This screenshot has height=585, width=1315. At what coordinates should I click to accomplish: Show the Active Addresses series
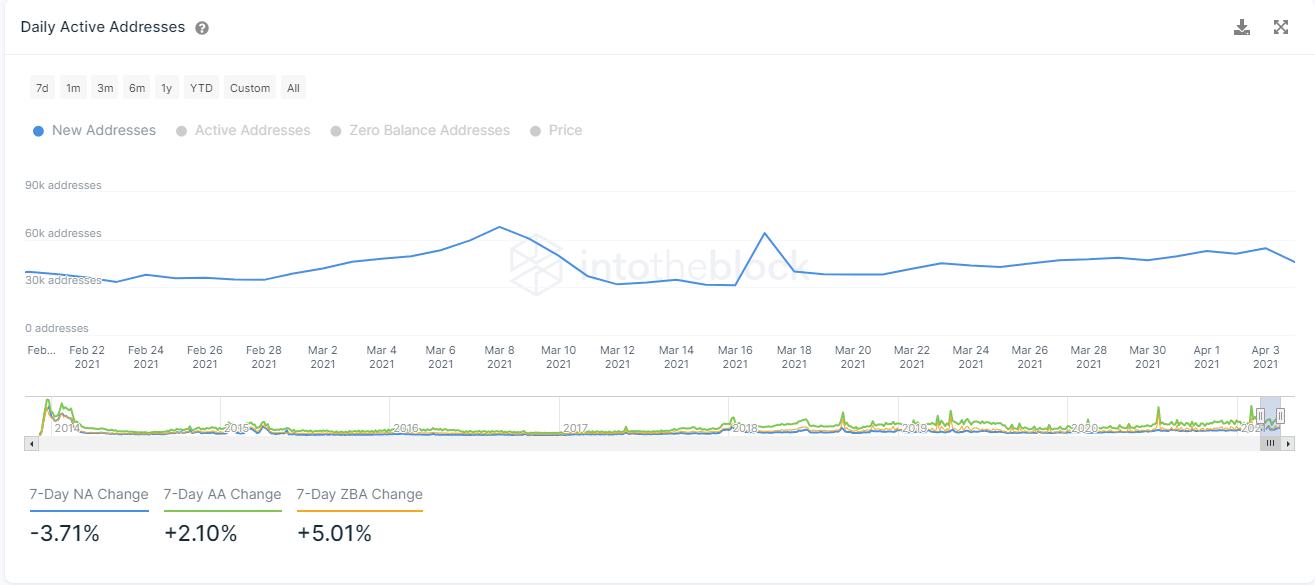243,130
